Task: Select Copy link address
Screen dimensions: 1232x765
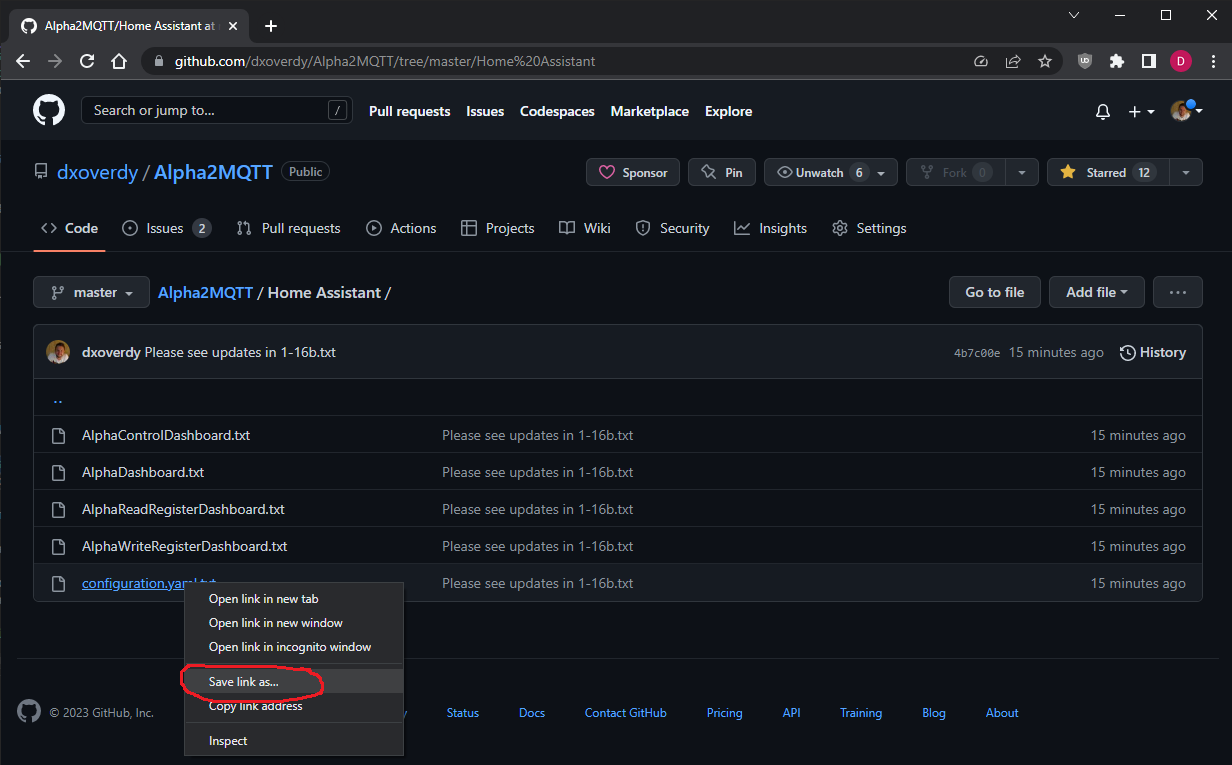Action: (x=294, y=706)
